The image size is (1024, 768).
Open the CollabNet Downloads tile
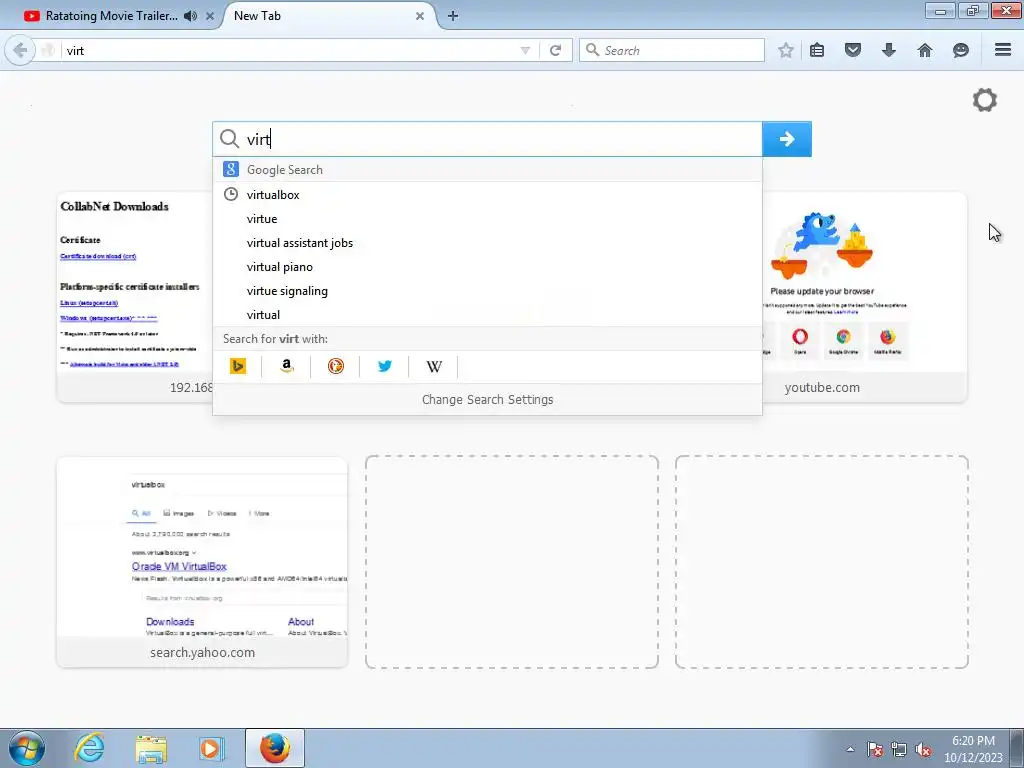tap(135, 297)
